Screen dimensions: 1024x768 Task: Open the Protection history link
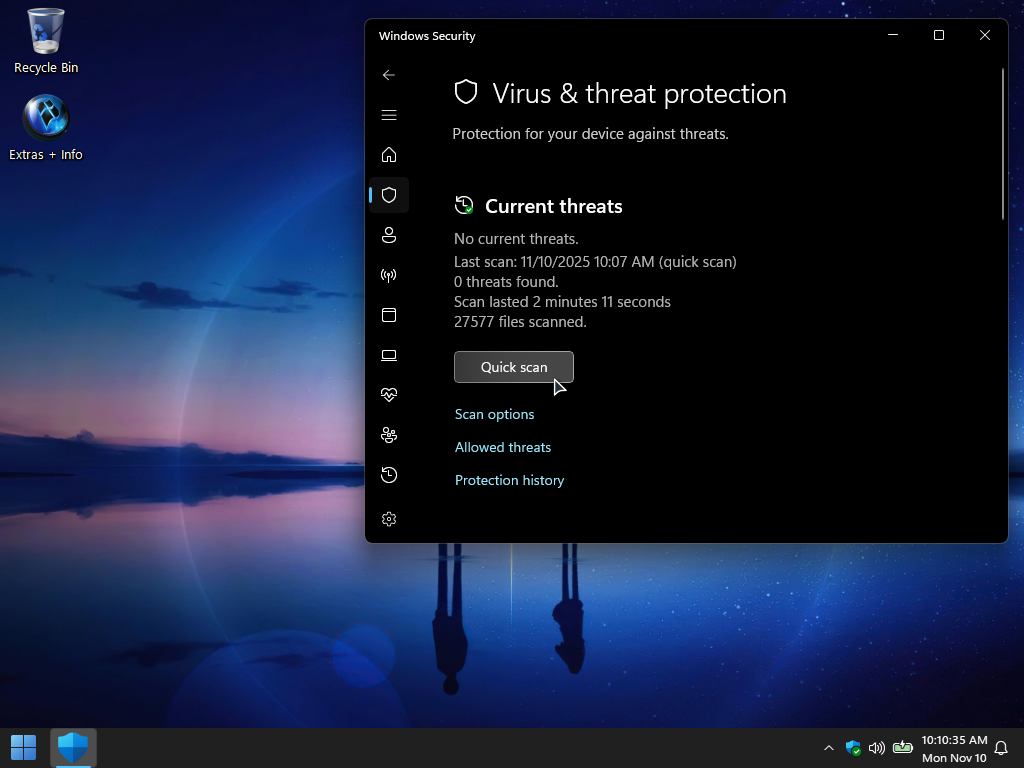point(509,480)
